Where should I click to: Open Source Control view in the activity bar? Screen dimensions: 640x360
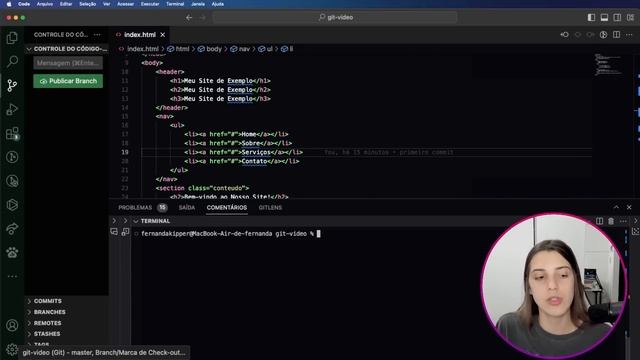click(12, 85)
